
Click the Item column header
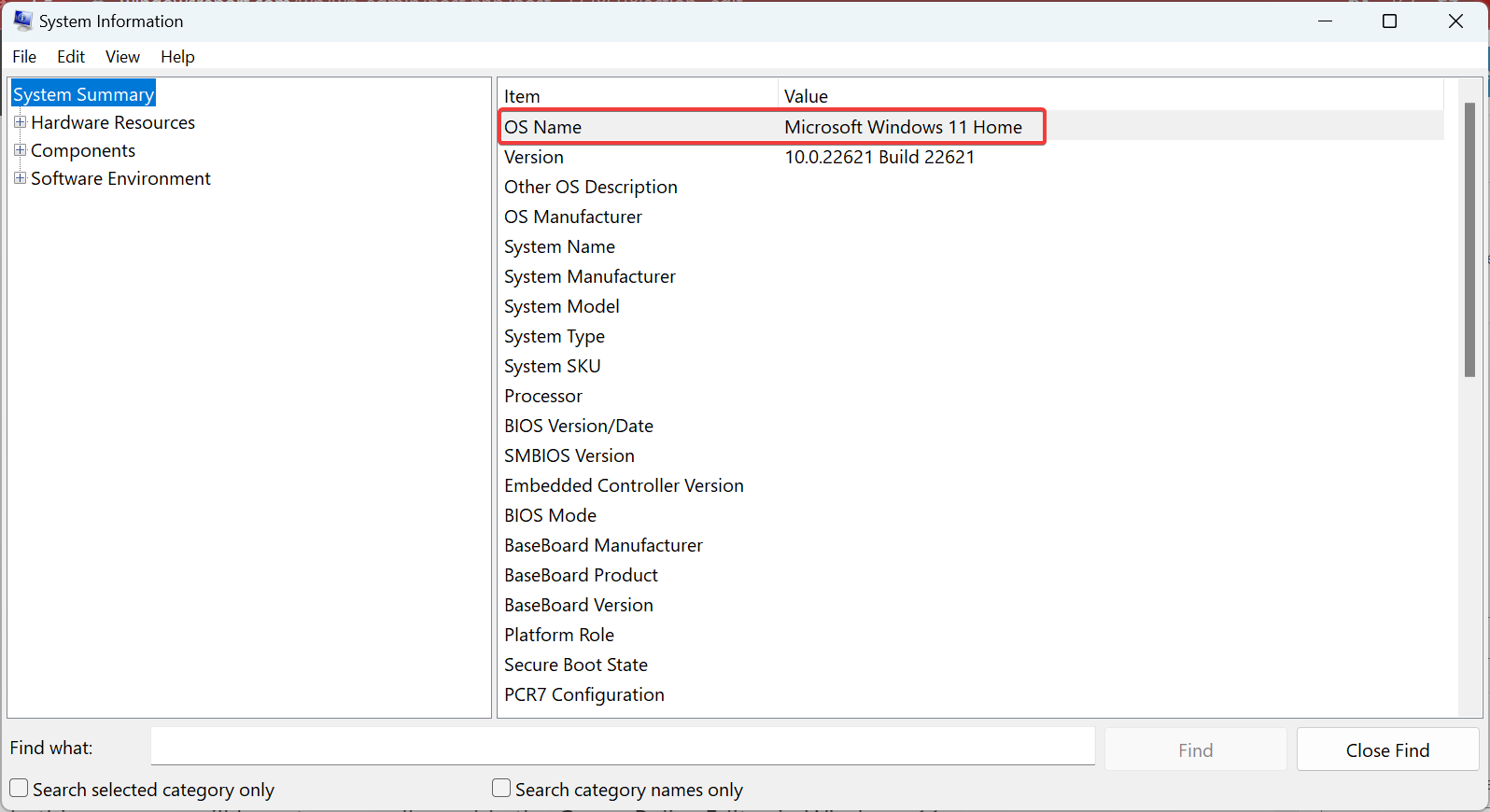pyautogui.click(x=638, y=95)
